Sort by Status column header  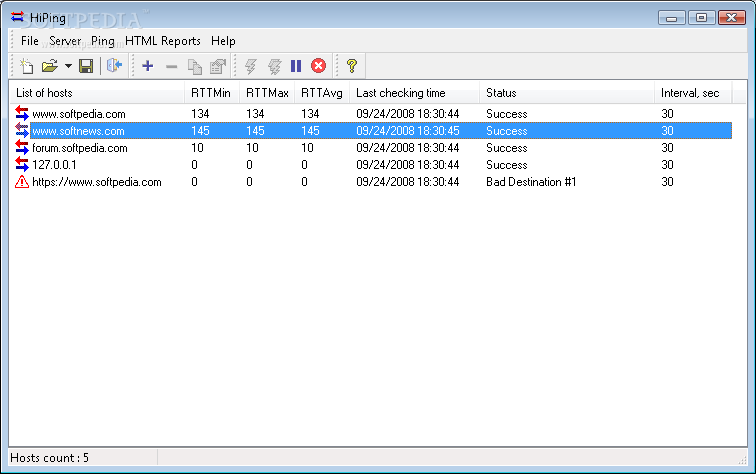click(x=567, y=93)
